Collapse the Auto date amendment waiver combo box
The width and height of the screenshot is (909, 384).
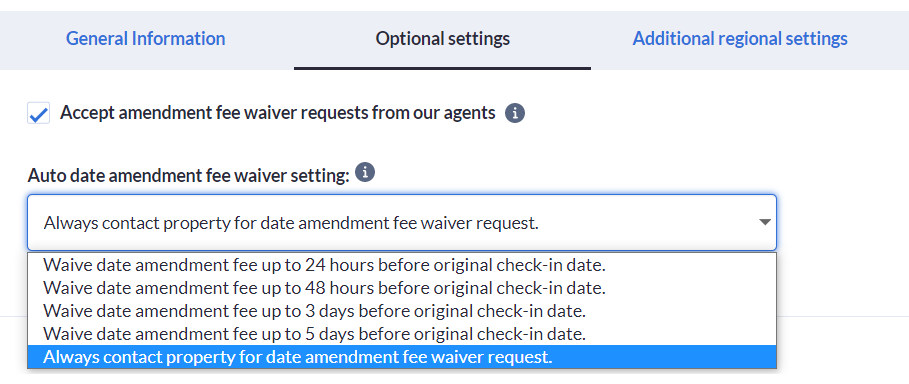pyautogui.click(x=402, y=222)
